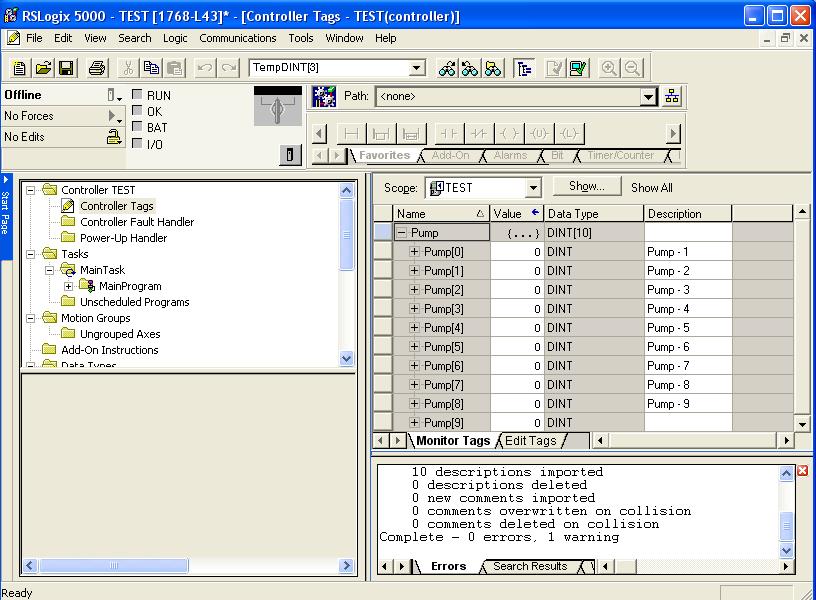This screenshot has height=600, width=816.
Task: Click the Redo arrow icon
Action: [228, 68]
